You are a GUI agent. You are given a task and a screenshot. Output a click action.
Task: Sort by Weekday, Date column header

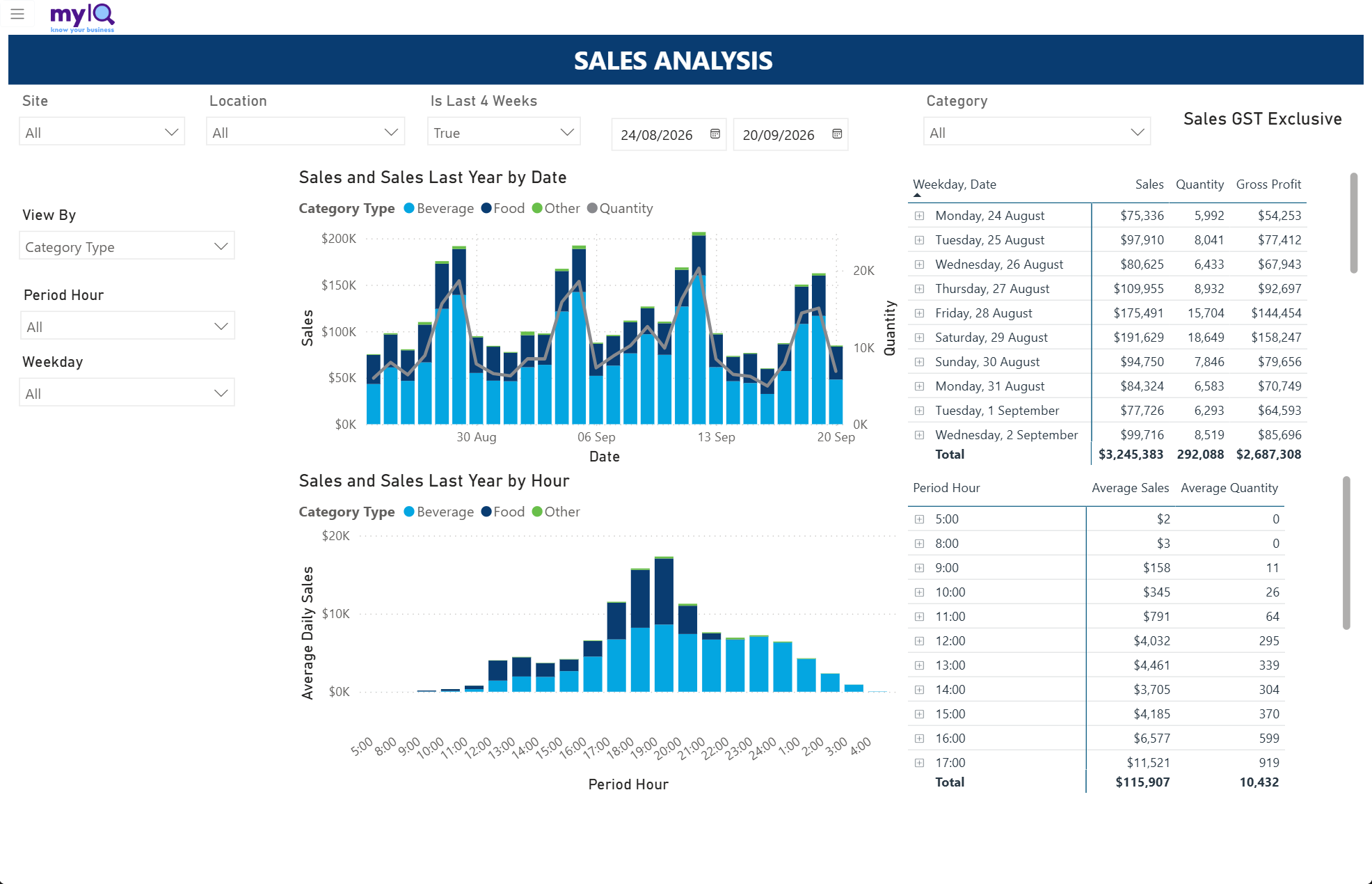955,184
